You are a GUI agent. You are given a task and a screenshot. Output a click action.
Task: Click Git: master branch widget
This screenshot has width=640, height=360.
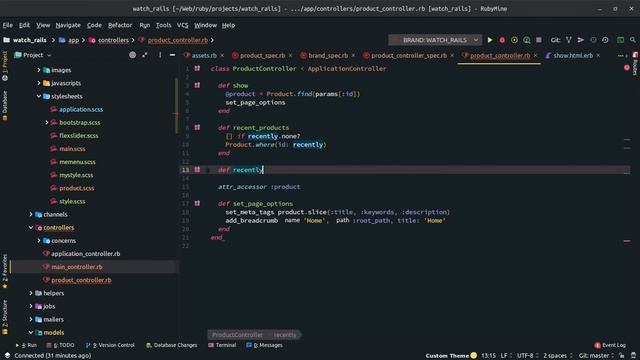tap(596, 356)
